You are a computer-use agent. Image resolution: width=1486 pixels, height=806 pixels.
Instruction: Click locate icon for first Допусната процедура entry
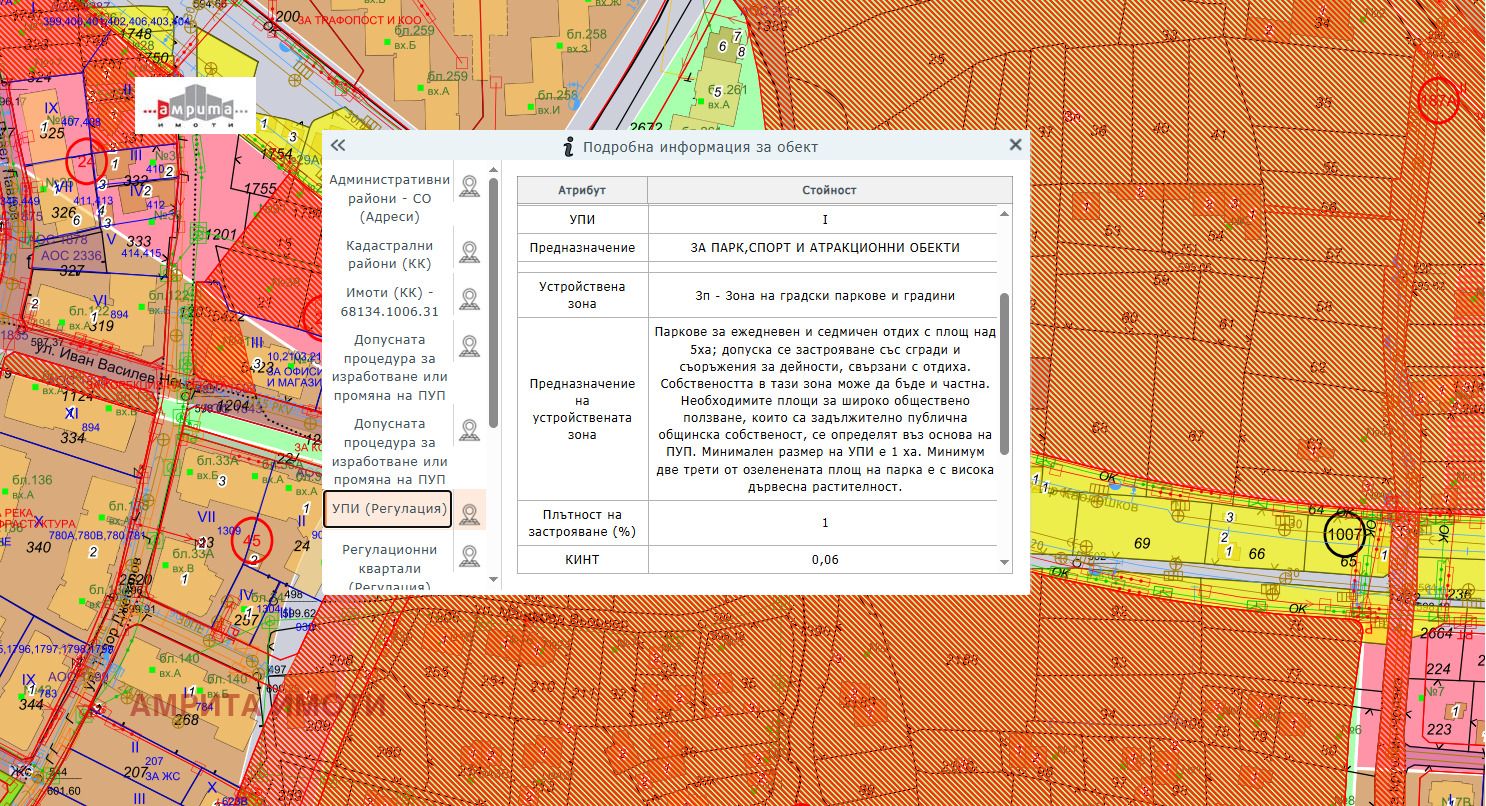point(470,346)
